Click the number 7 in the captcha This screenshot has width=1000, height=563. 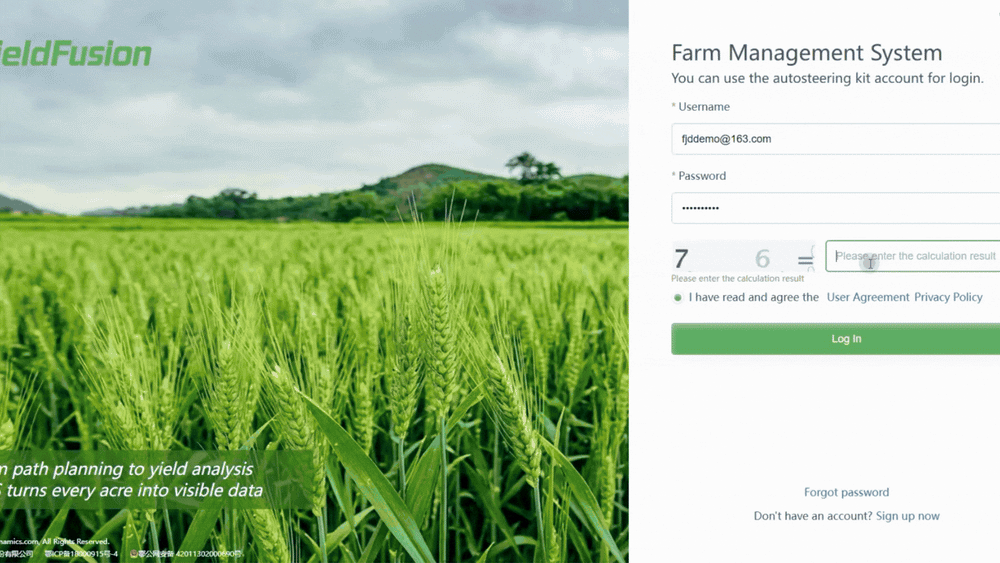681,259
